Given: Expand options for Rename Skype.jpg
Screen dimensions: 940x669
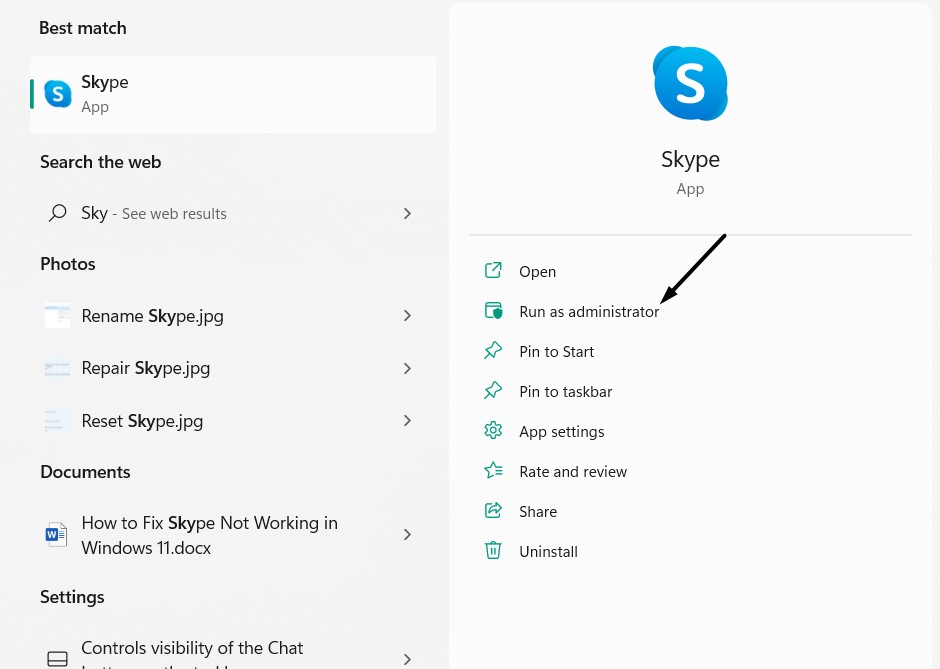Looking at the screenshot, I should coord(407,316).
